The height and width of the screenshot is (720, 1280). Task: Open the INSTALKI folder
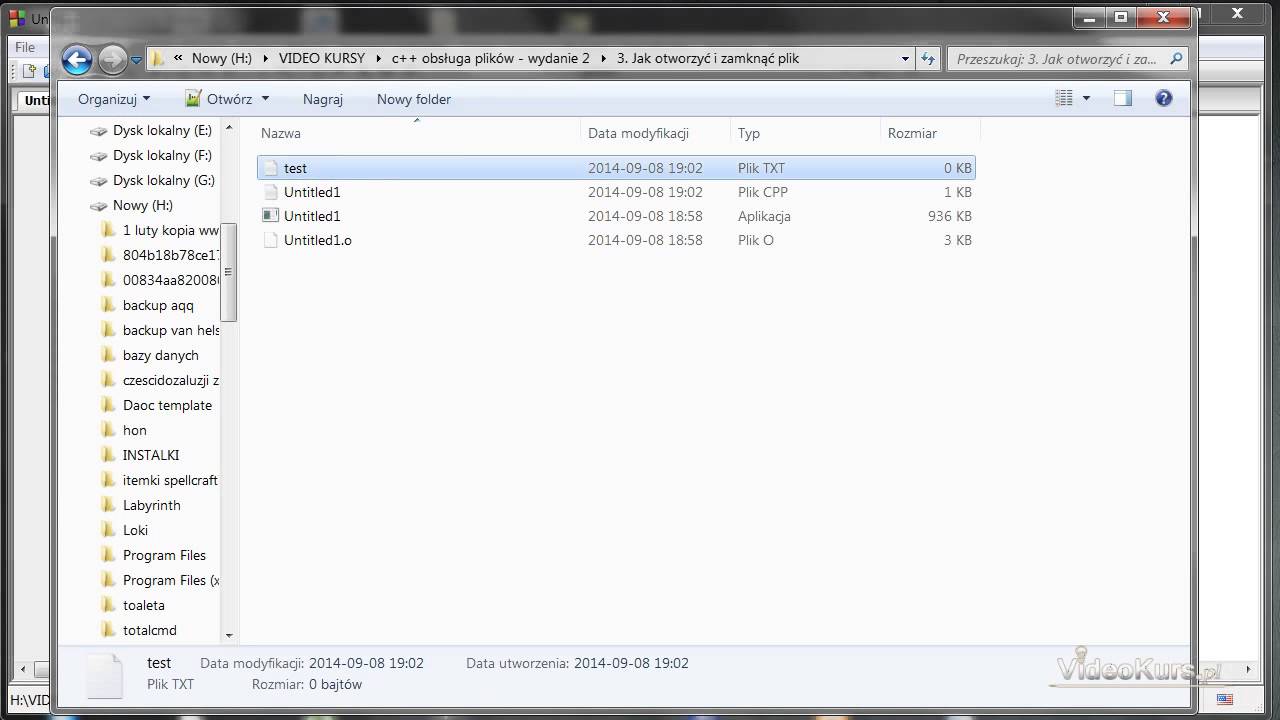(x=151, y=455)
